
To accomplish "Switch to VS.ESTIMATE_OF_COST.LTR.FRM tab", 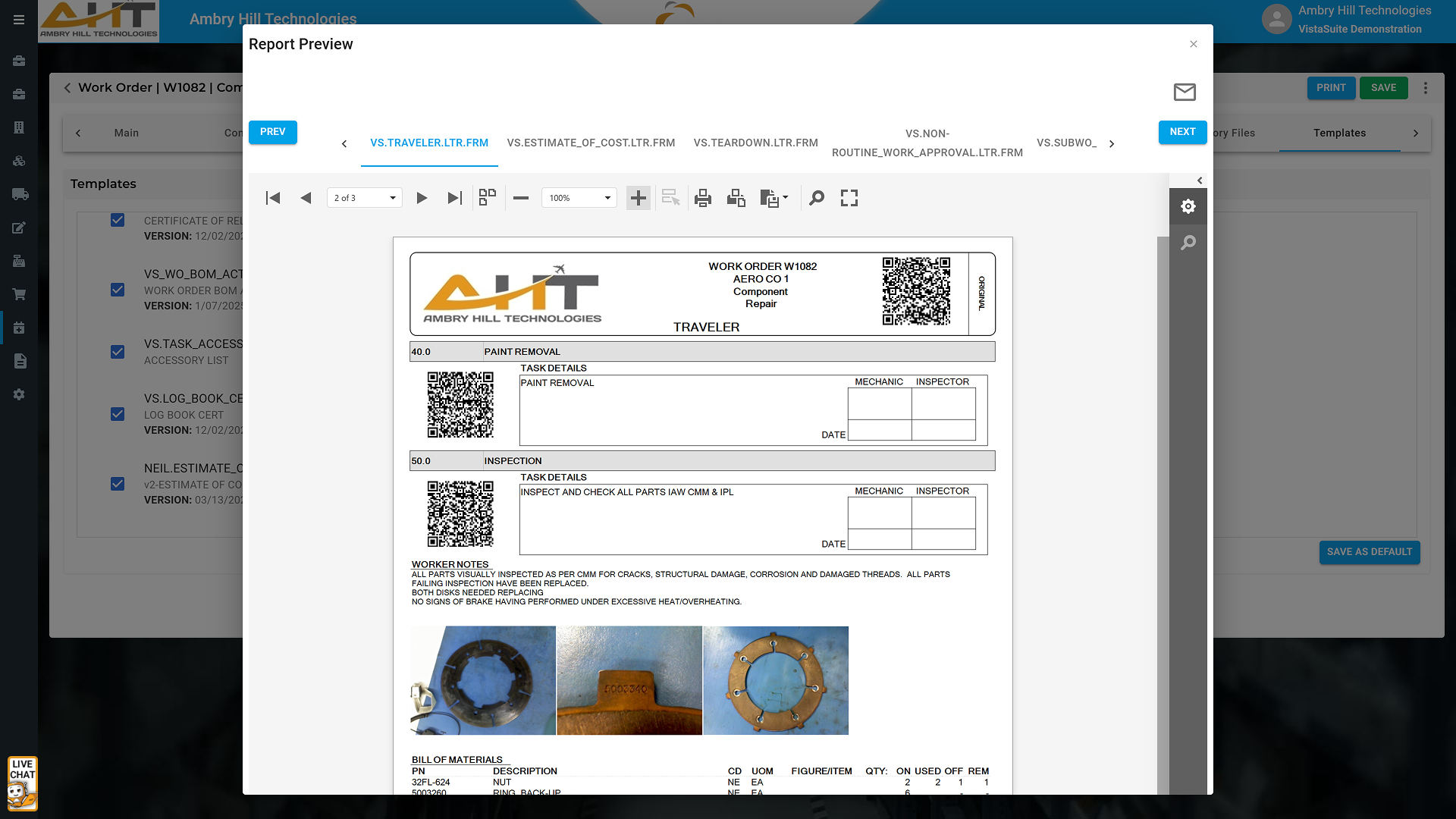I will (x=591, y=143).
